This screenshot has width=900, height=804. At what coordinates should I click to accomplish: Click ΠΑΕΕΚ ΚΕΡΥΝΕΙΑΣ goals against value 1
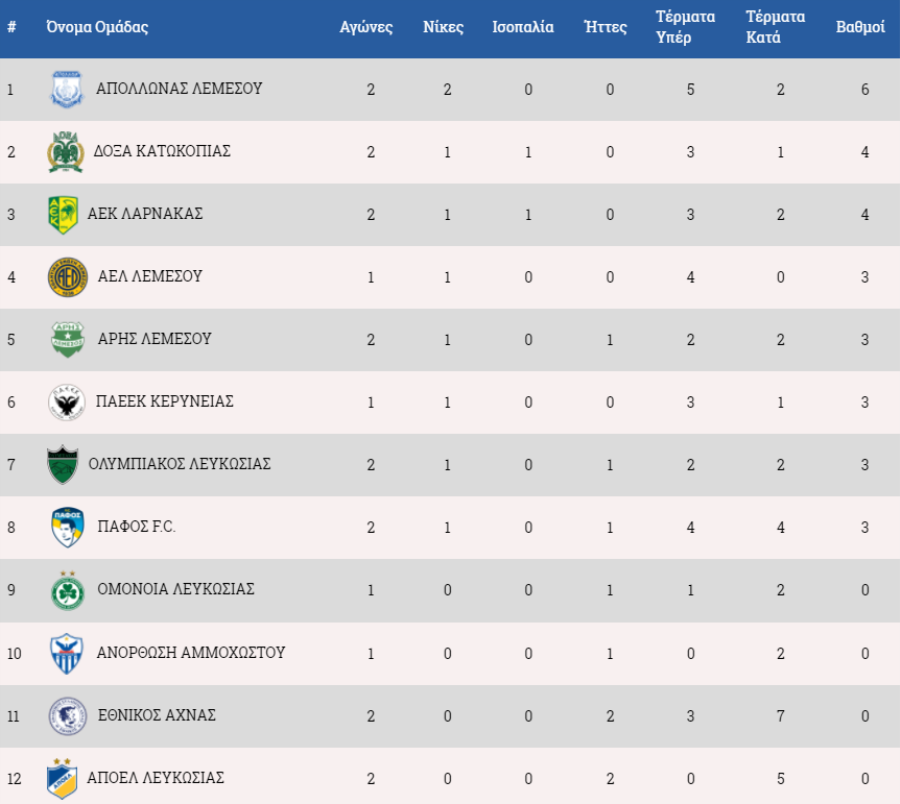[x=781, y=402]
